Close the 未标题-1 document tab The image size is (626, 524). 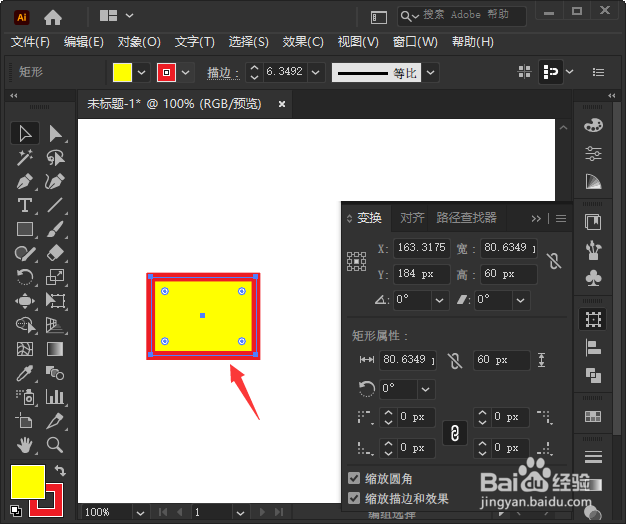pyautogui.click(x=282, y=104)
